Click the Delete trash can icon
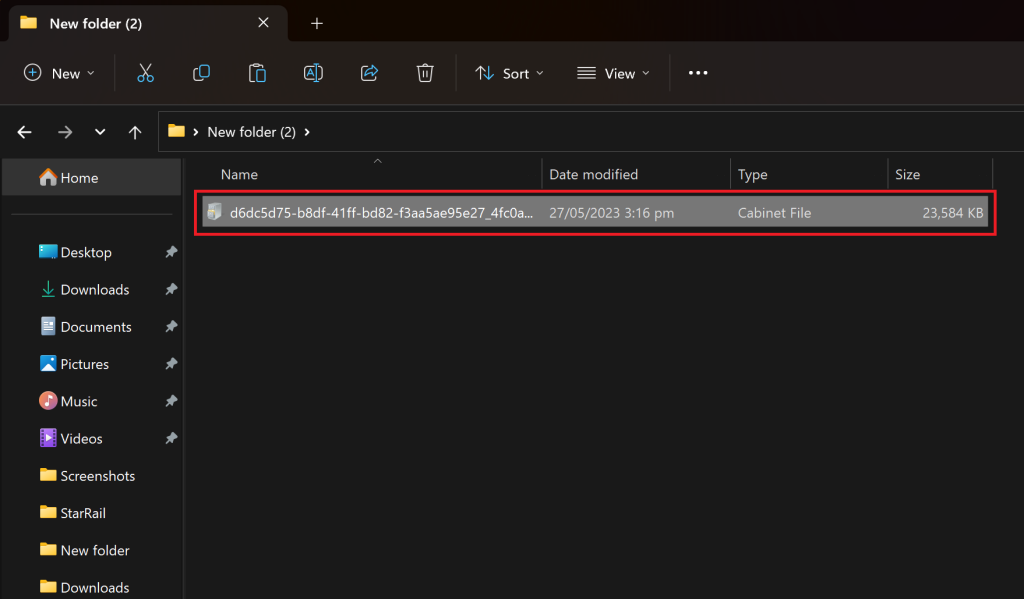The image size is (1024, 599). (425, 73)
